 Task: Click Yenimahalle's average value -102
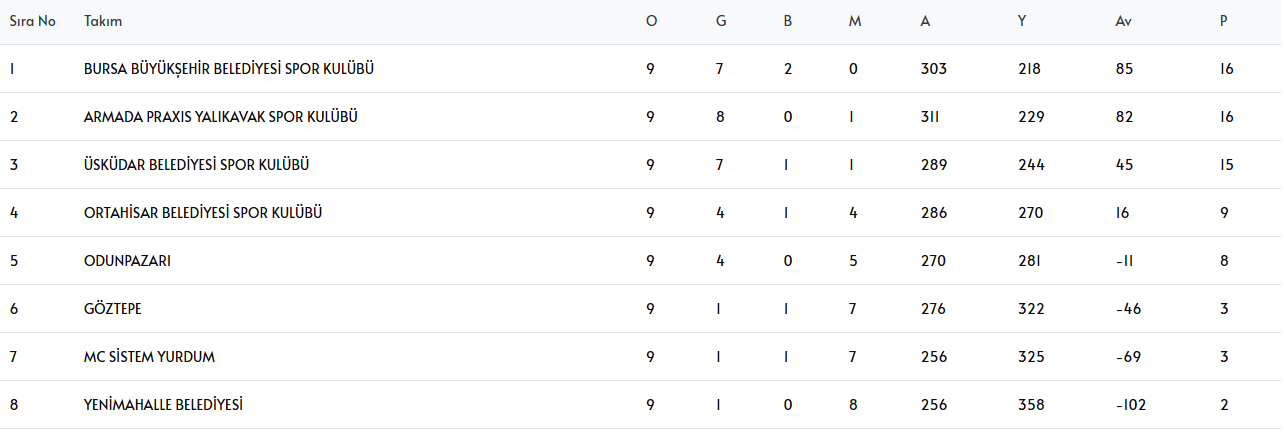(x=1131, y=405)
